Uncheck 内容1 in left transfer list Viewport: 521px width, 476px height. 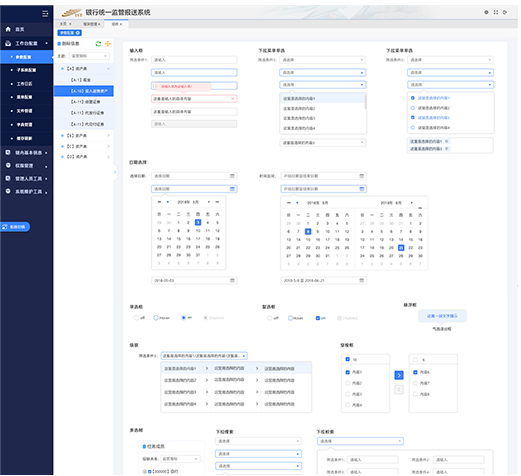(348, 372)
